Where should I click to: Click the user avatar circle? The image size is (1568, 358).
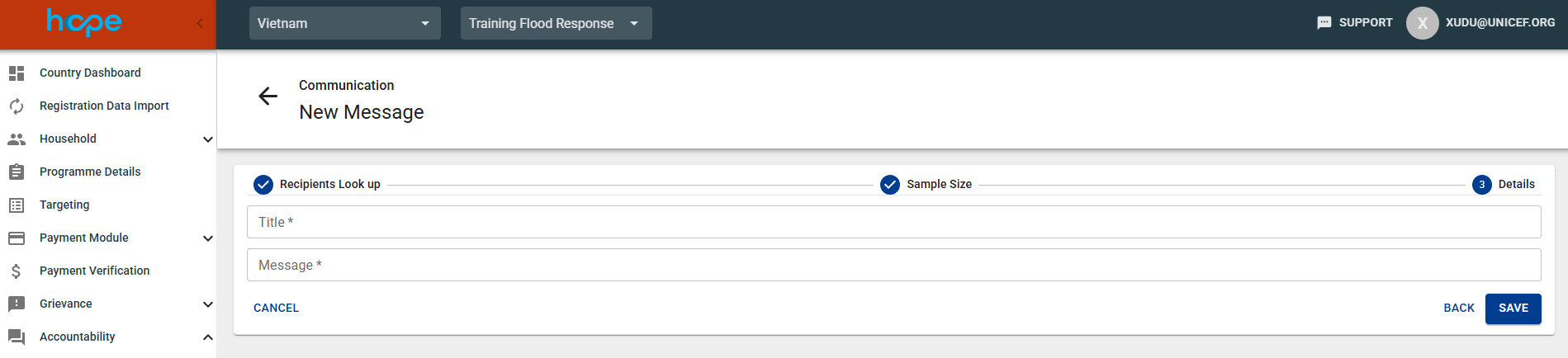coord(1422,23)
